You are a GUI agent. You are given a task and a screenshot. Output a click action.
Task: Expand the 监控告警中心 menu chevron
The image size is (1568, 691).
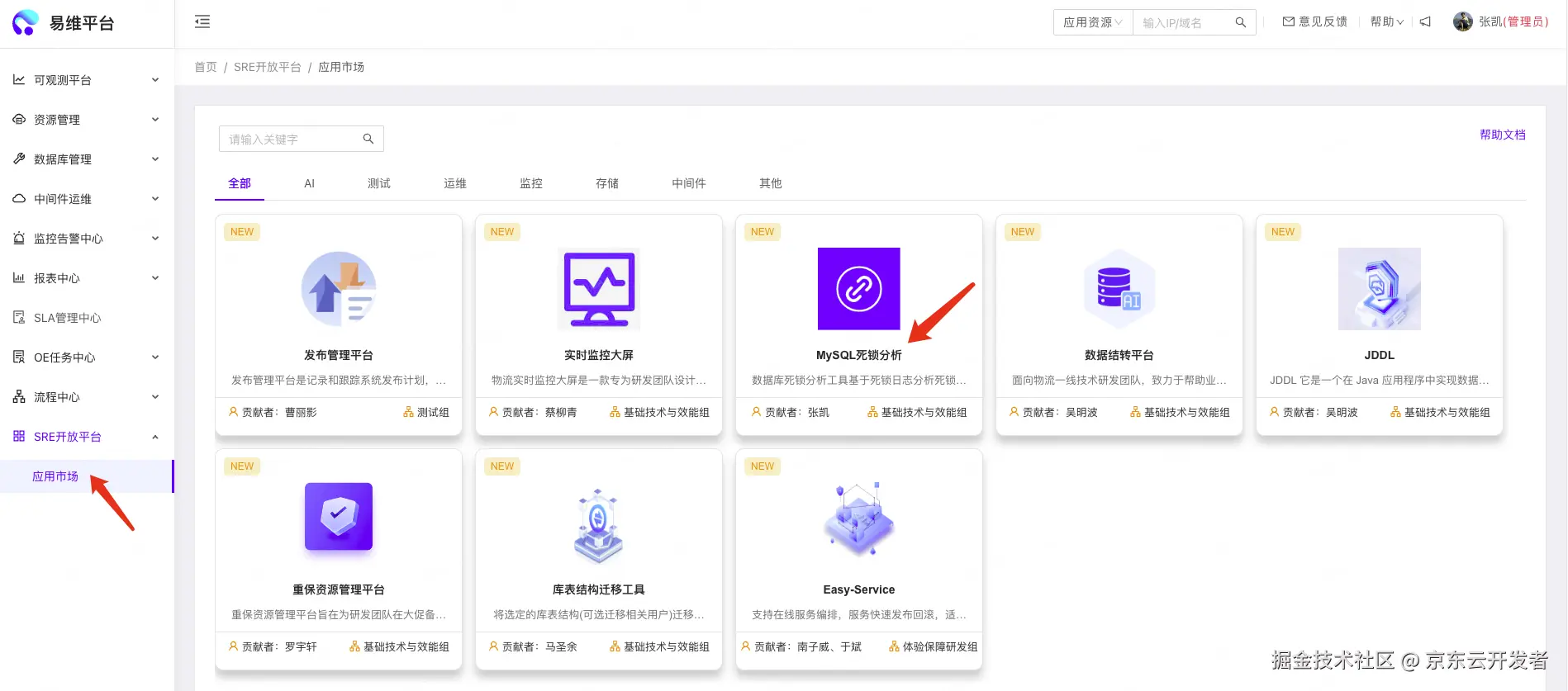(x=155, y=239)
